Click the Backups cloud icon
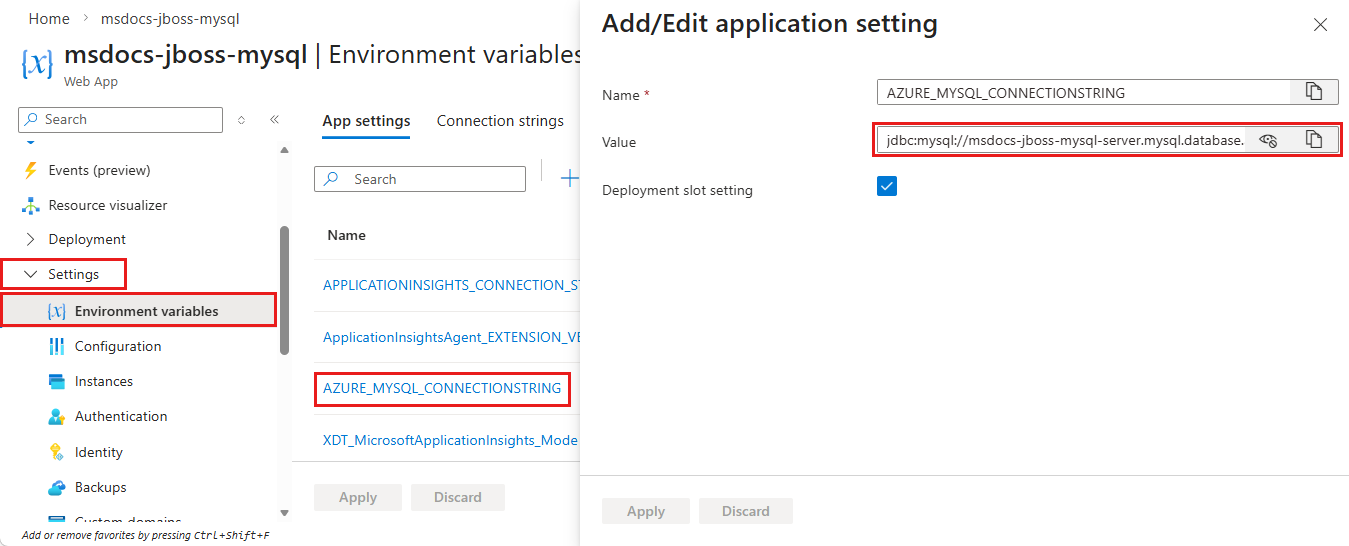The width and height of the screenshot is (1349, 546). point(56,487)
